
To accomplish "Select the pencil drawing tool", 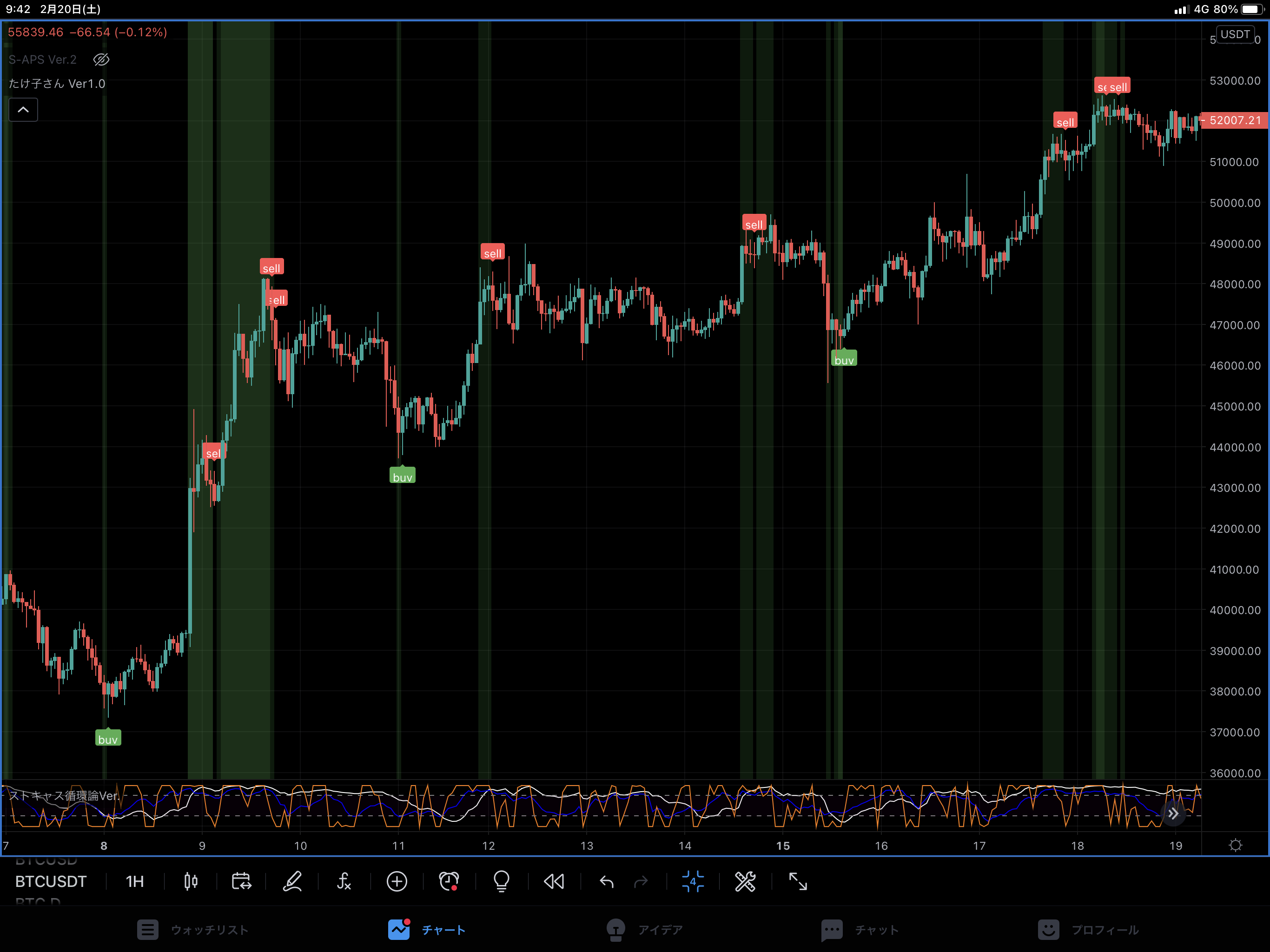I will pos(293,881).
